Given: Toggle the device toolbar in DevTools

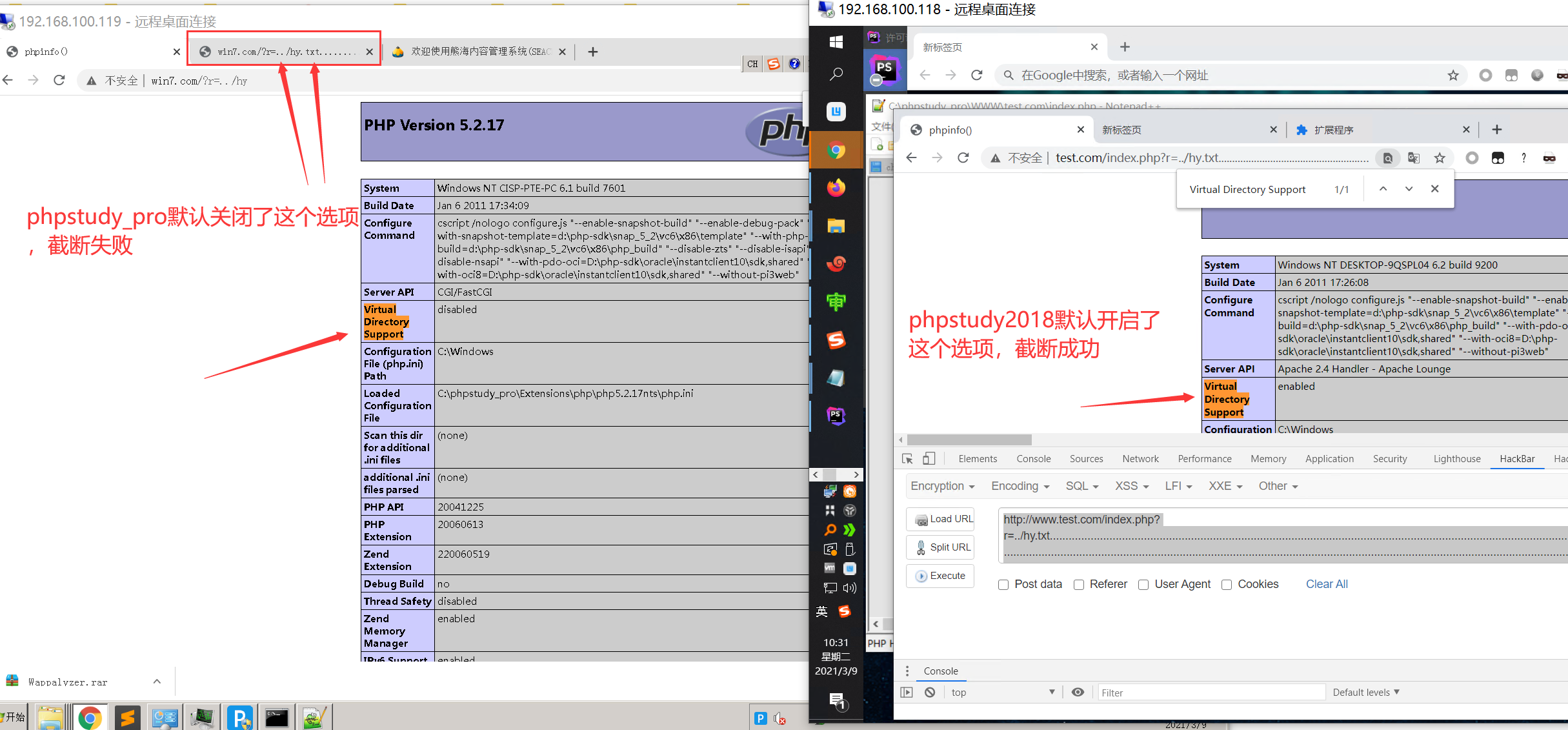Looking at the screenshot, I should (x=929, y=458).
